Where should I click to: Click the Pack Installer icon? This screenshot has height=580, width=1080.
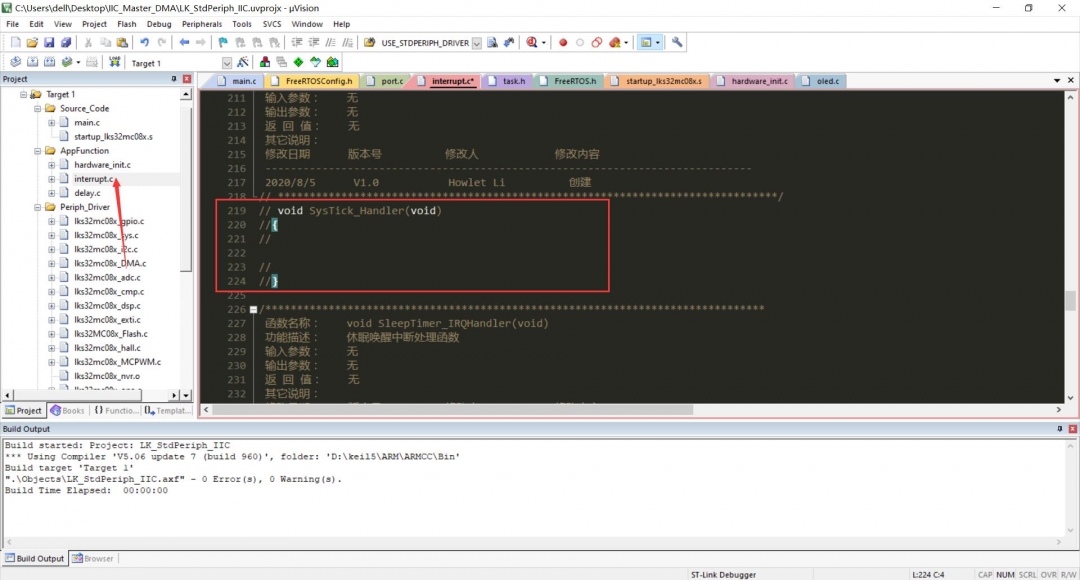coord(333,63)
